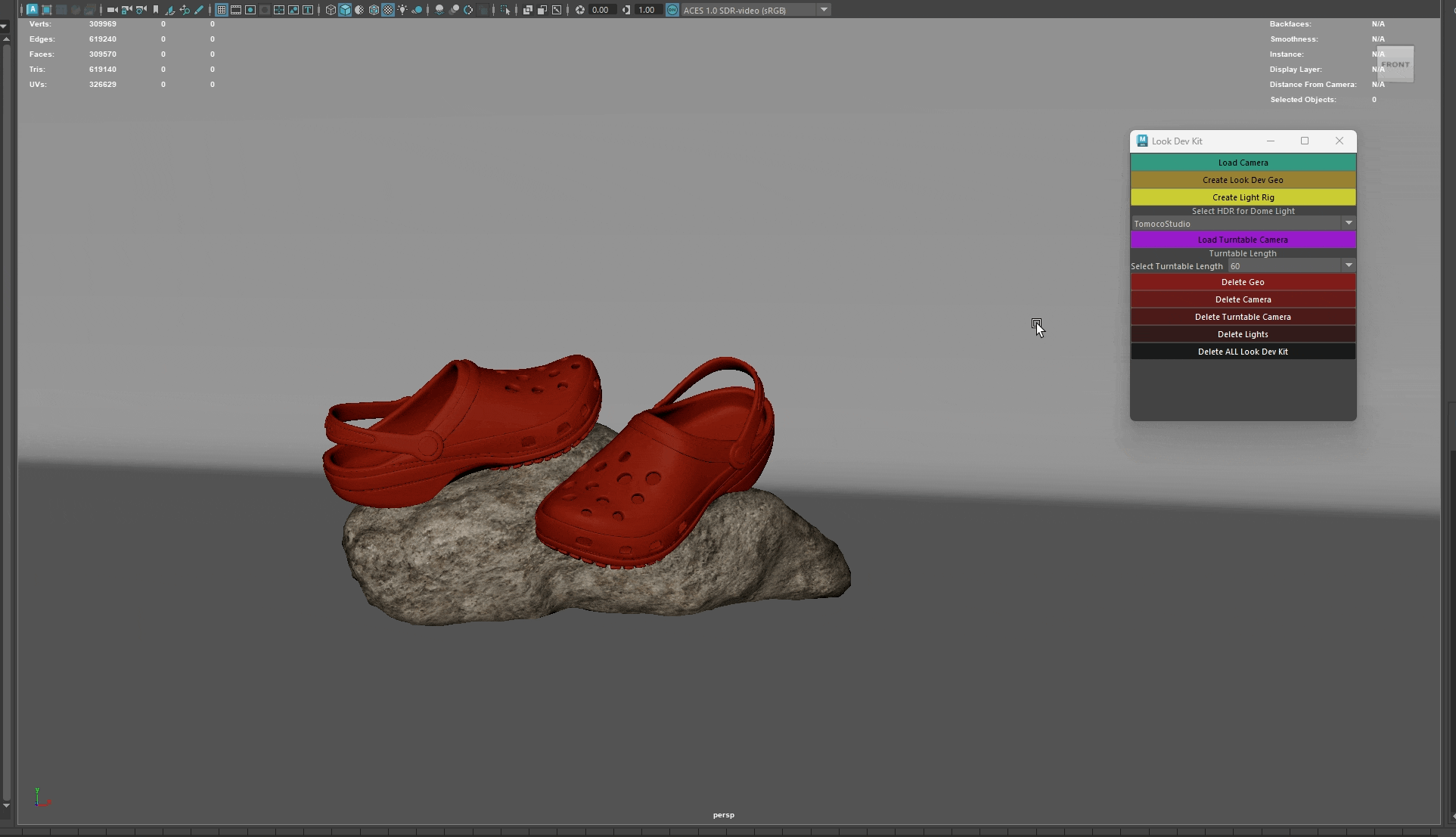The height and width of the screenshot is (837, 1456).
Task: Click Load Camera button
Action: [1243, 163]
